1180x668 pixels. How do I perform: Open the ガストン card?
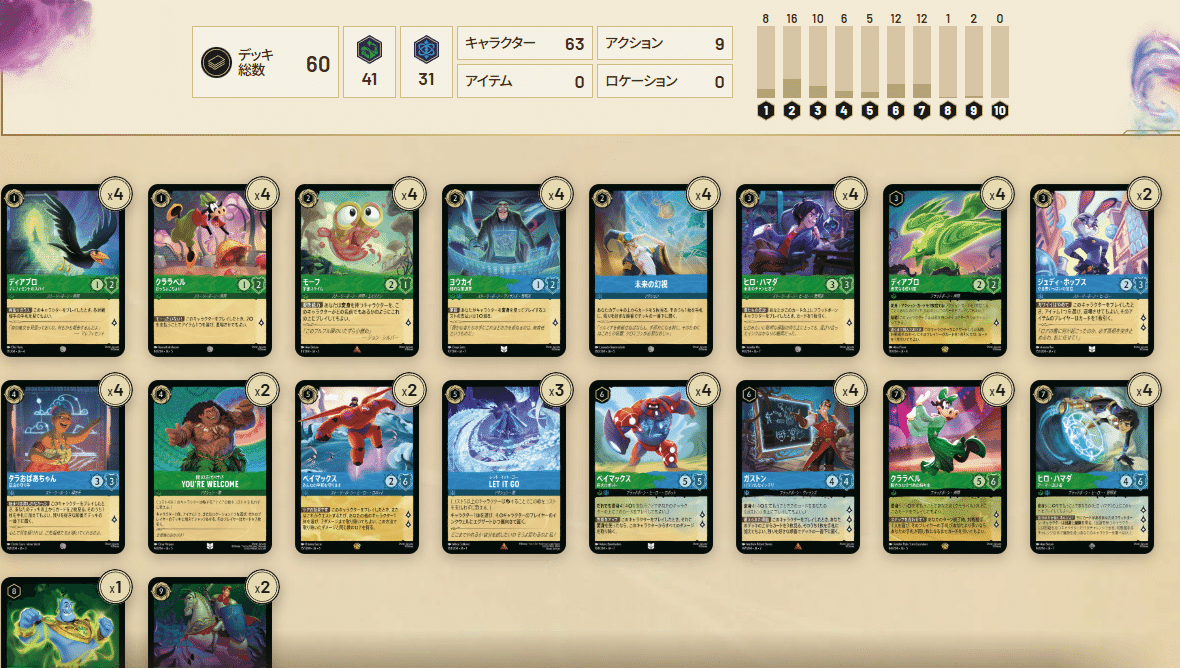[798, 467]
